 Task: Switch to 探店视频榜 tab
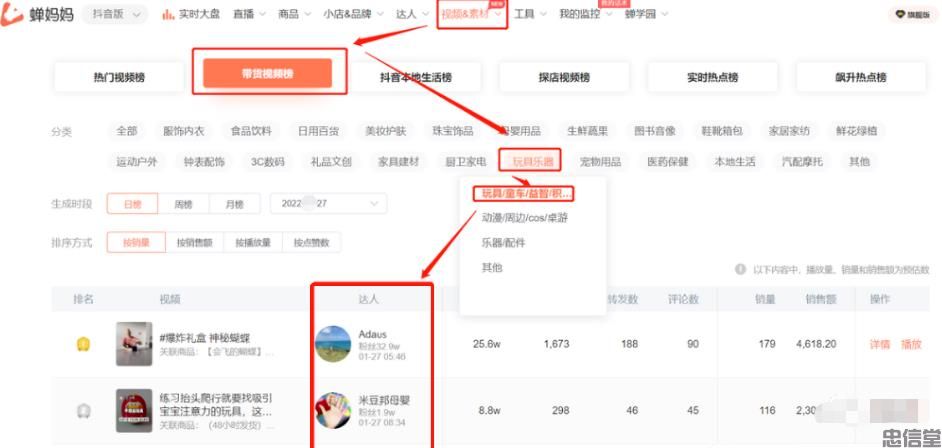(x=564, y=77)
